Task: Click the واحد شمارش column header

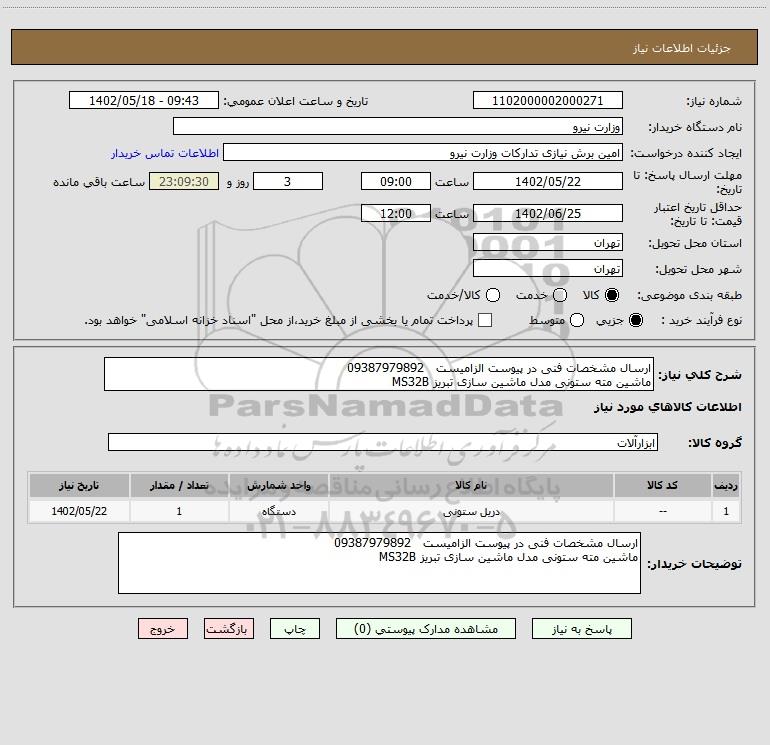Action: [278, 486]
